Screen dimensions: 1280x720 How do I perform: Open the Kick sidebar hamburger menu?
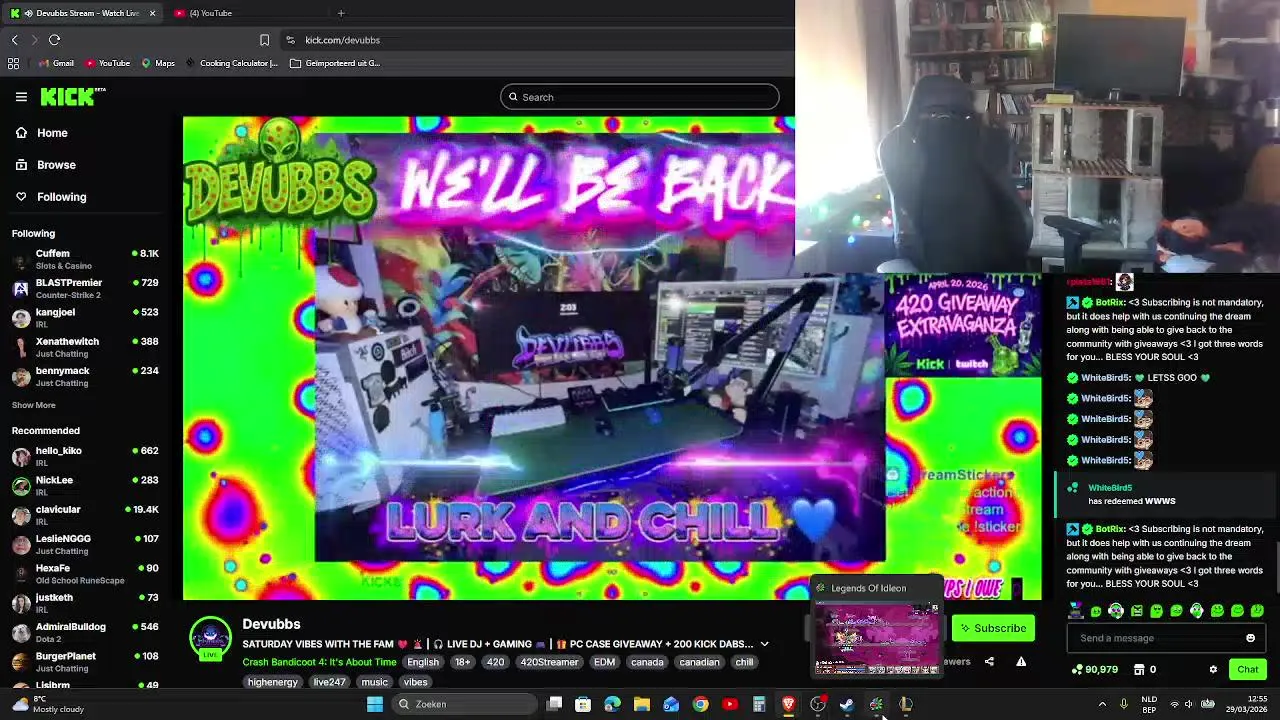(x=21, y=97)
